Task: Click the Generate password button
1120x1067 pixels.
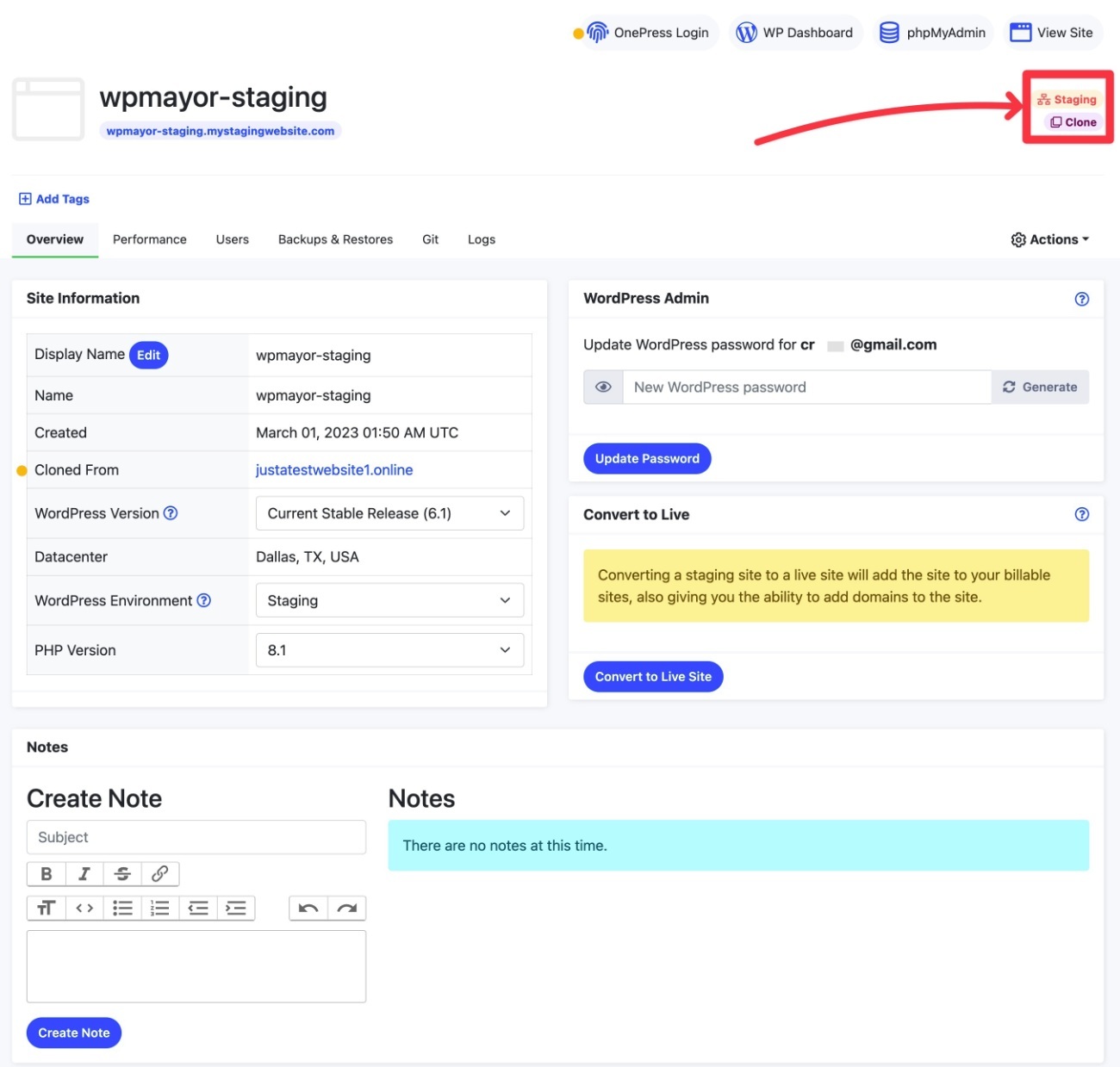Action: point(1040,388)
